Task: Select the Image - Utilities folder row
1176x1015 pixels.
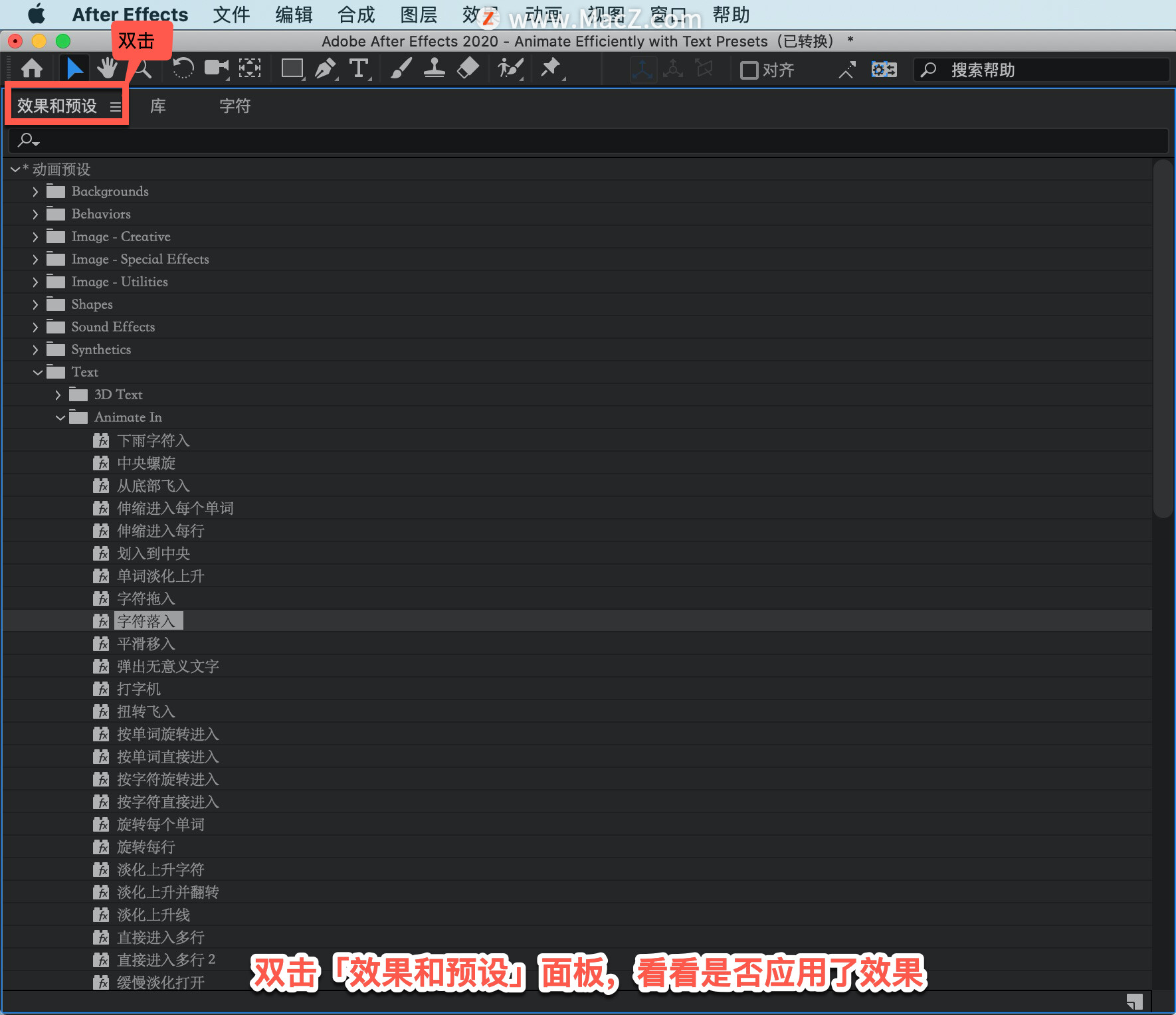Action: [578, 282]
